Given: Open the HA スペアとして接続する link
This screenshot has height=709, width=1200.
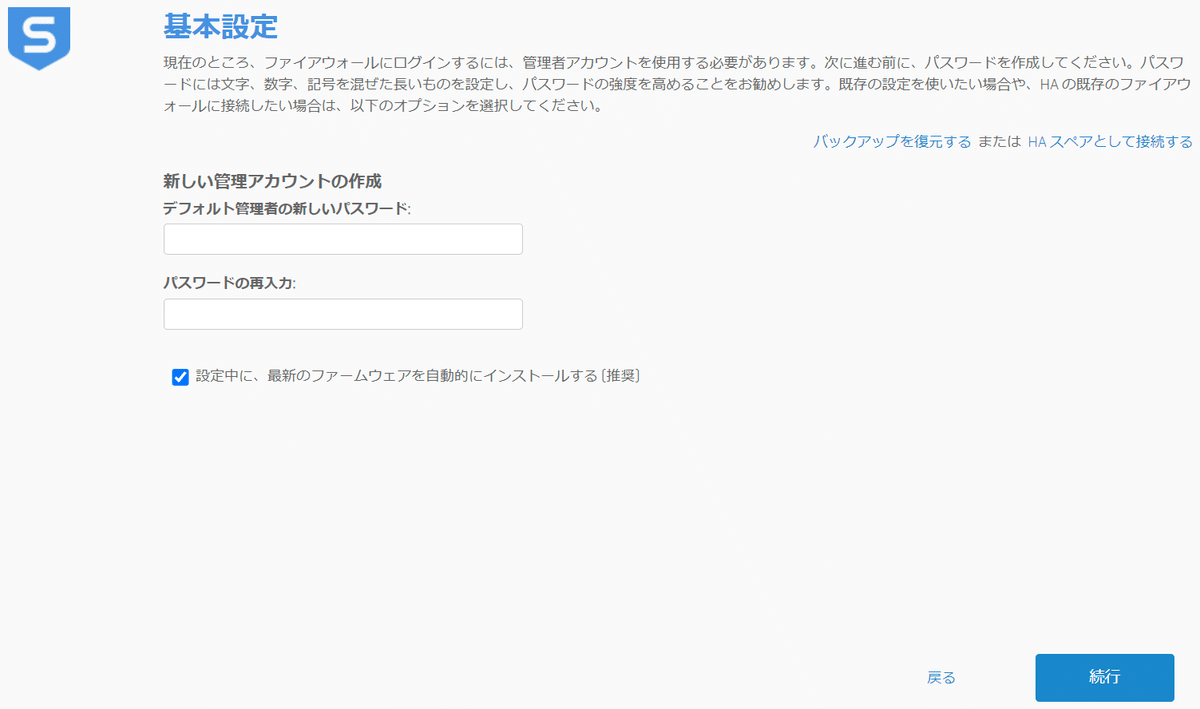Looking at the screenshot, I should tap(1110, 142).
